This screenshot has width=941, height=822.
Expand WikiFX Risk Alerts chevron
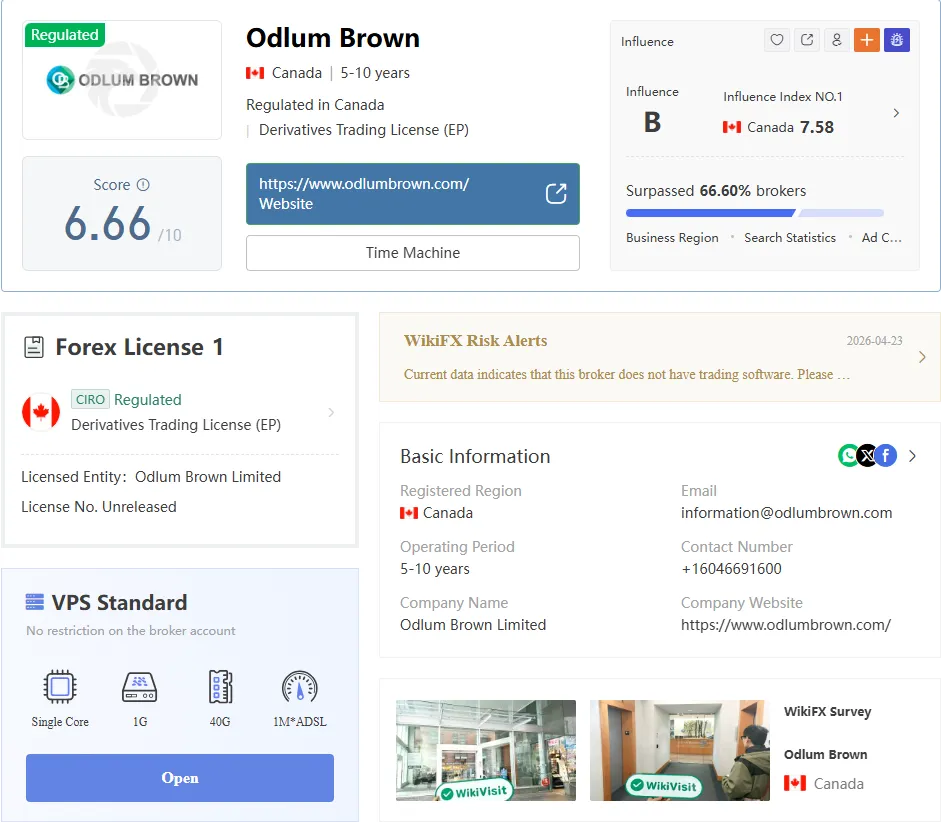coord(922,357)
